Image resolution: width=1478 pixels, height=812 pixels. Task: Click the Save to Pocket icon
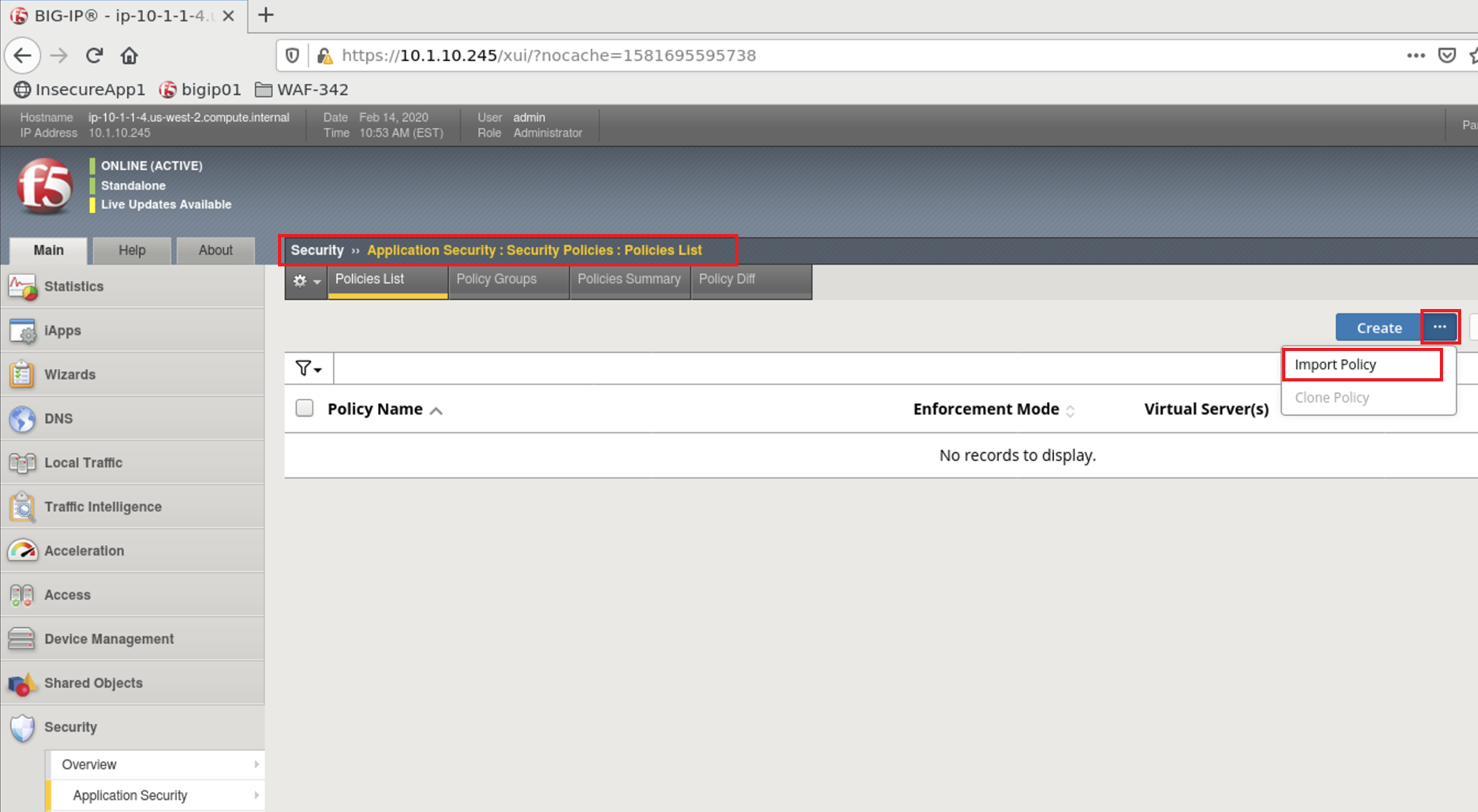point(1447,56)
